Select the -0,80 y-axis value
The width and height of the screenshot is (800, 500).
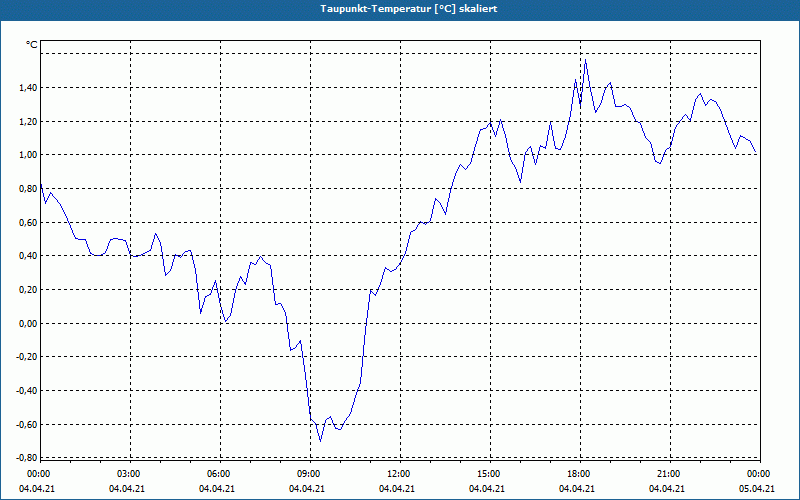tap(27, 458)
